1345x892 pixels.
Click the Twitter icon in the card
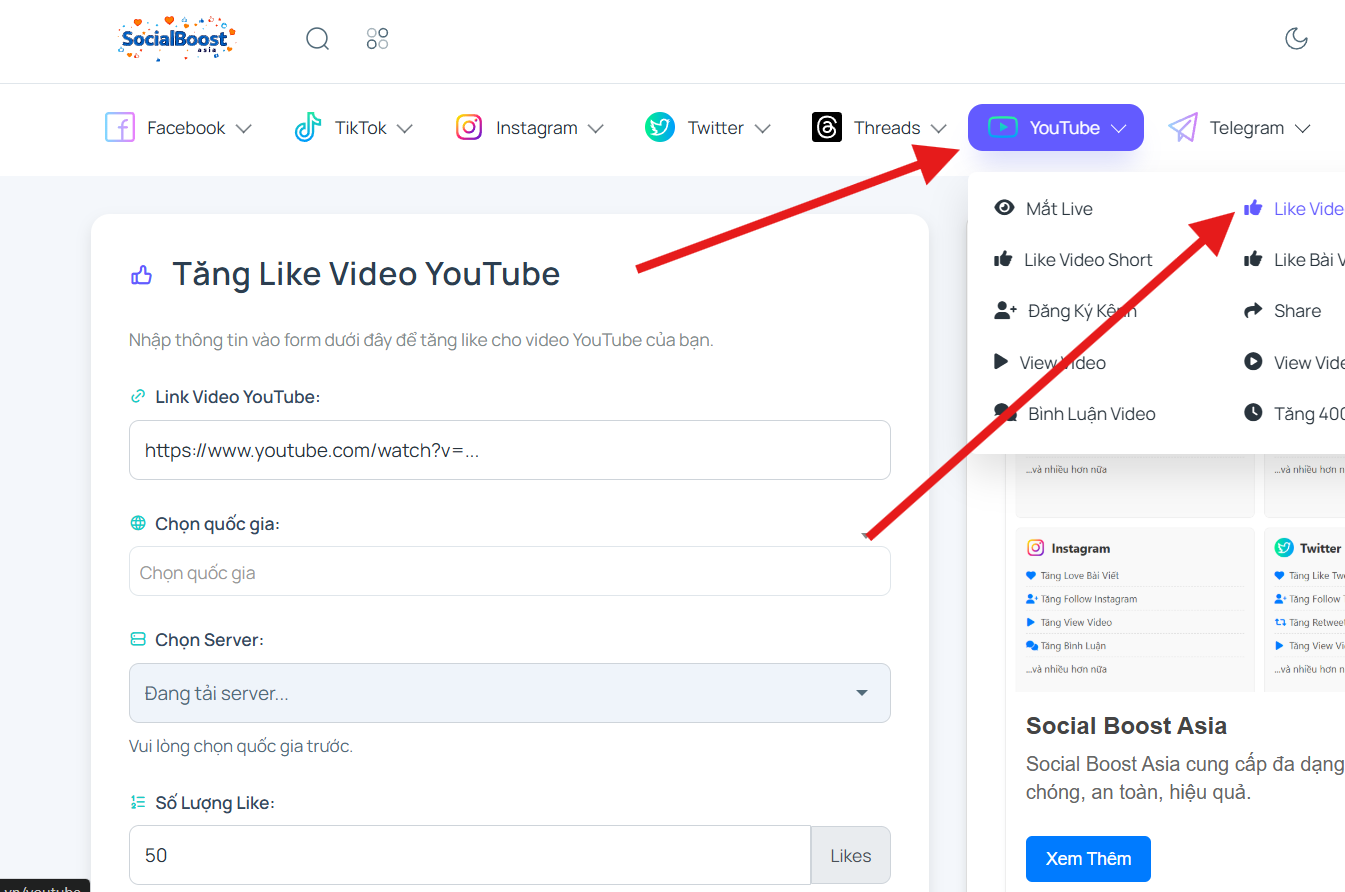[1284, 548]
